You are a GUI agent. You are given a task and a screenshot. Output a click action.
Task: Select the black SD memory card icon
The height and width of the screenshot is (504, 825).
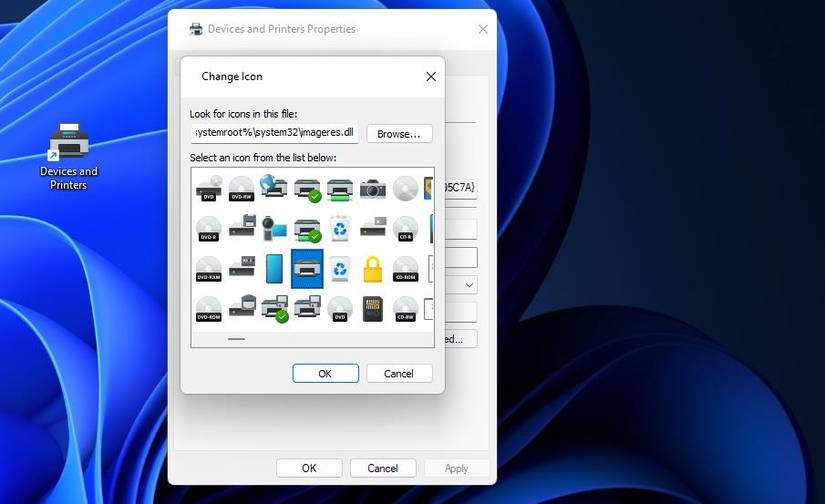(x=373, y=309)
